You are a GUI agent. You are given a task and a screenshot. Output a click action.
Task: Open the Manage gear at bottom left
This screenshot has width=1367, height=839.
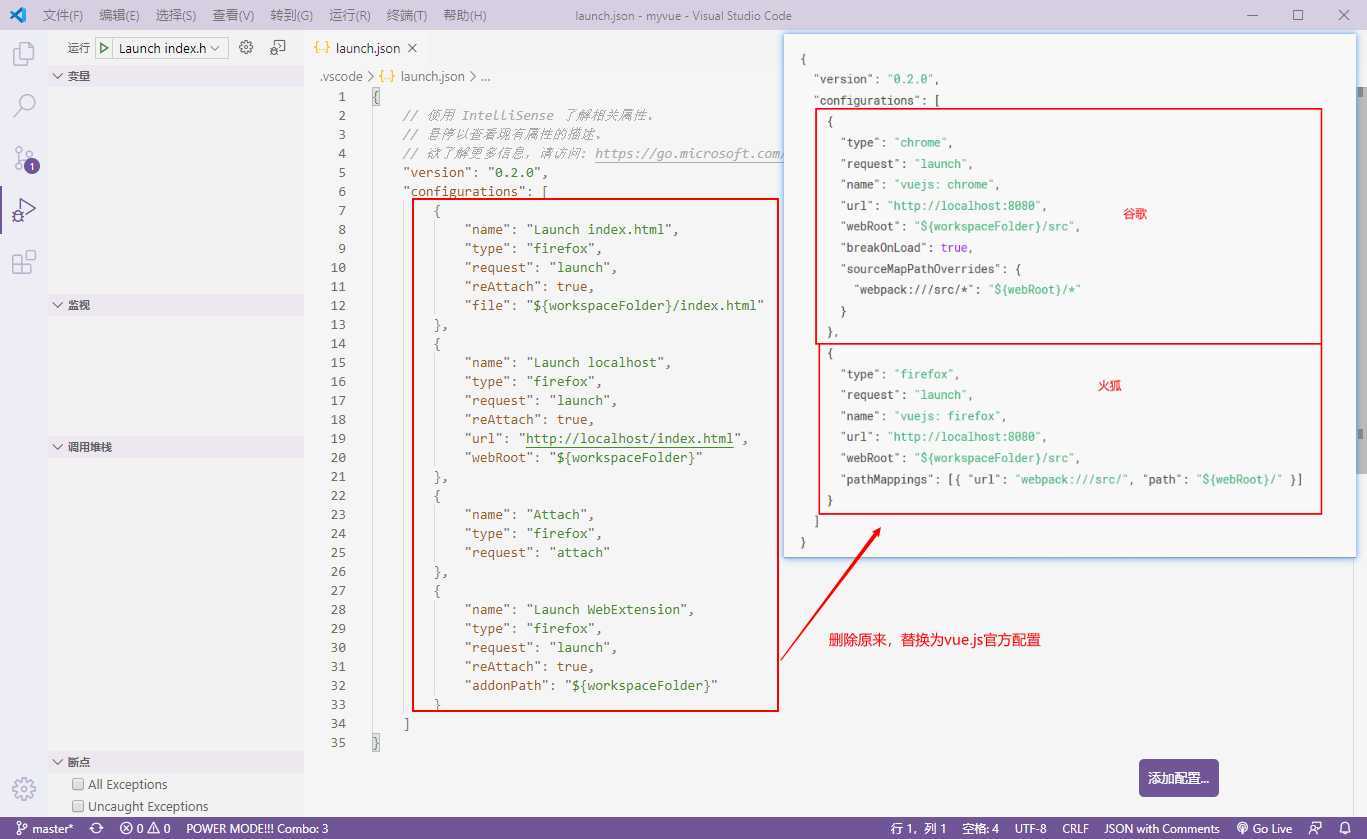[x=24, y=788]
